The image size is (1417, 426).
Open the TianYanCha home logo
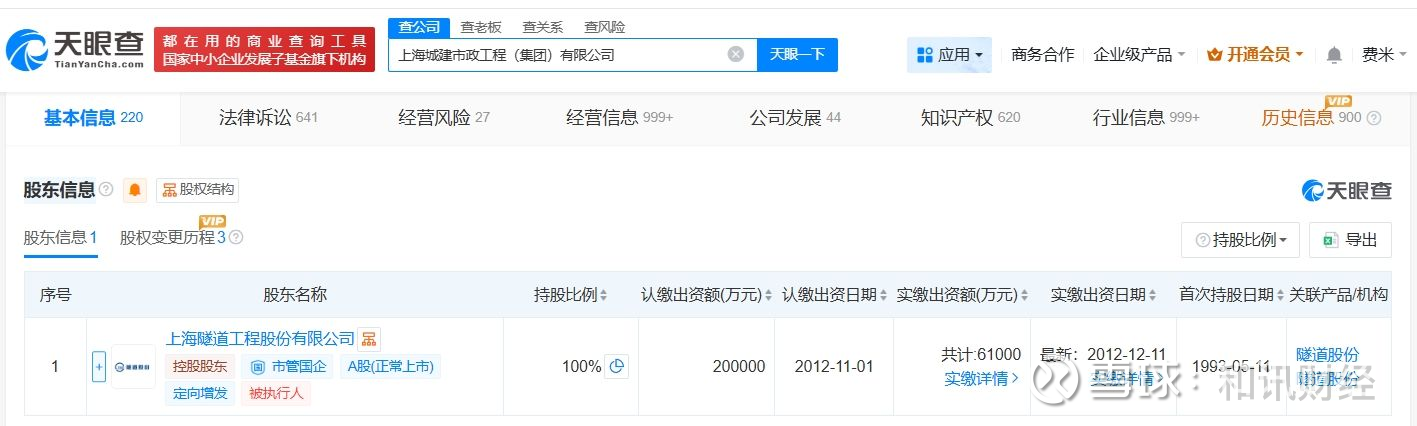[x=75, y=48]
